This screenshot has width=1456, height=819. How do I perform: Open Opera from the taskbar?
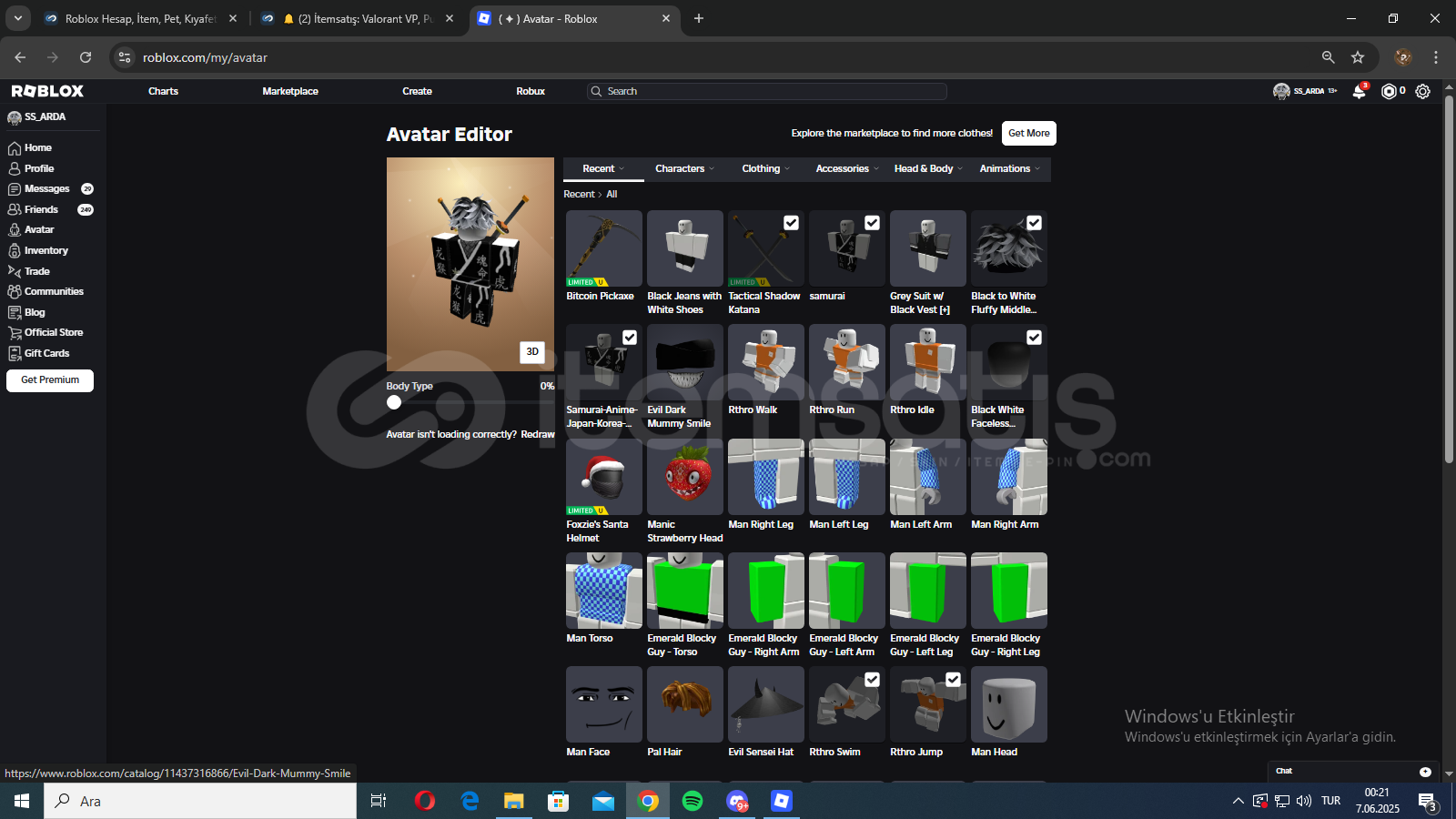click(x=424, y=801)
